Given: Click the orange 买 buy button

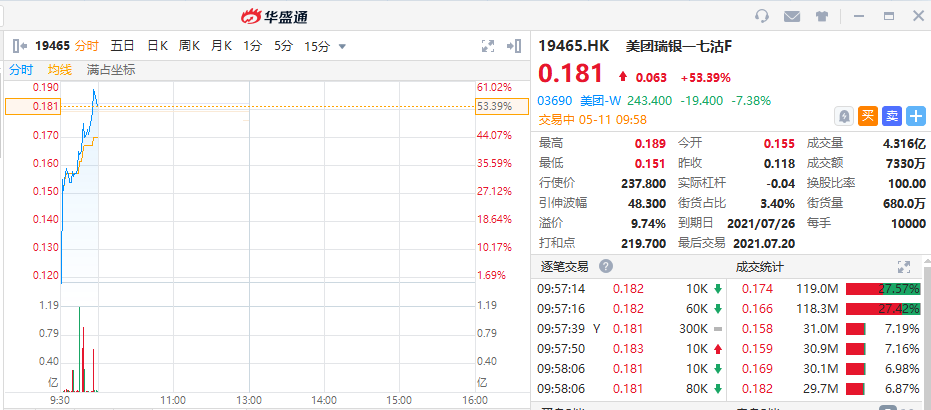Looking at the screenshot, I should (868, 116).
